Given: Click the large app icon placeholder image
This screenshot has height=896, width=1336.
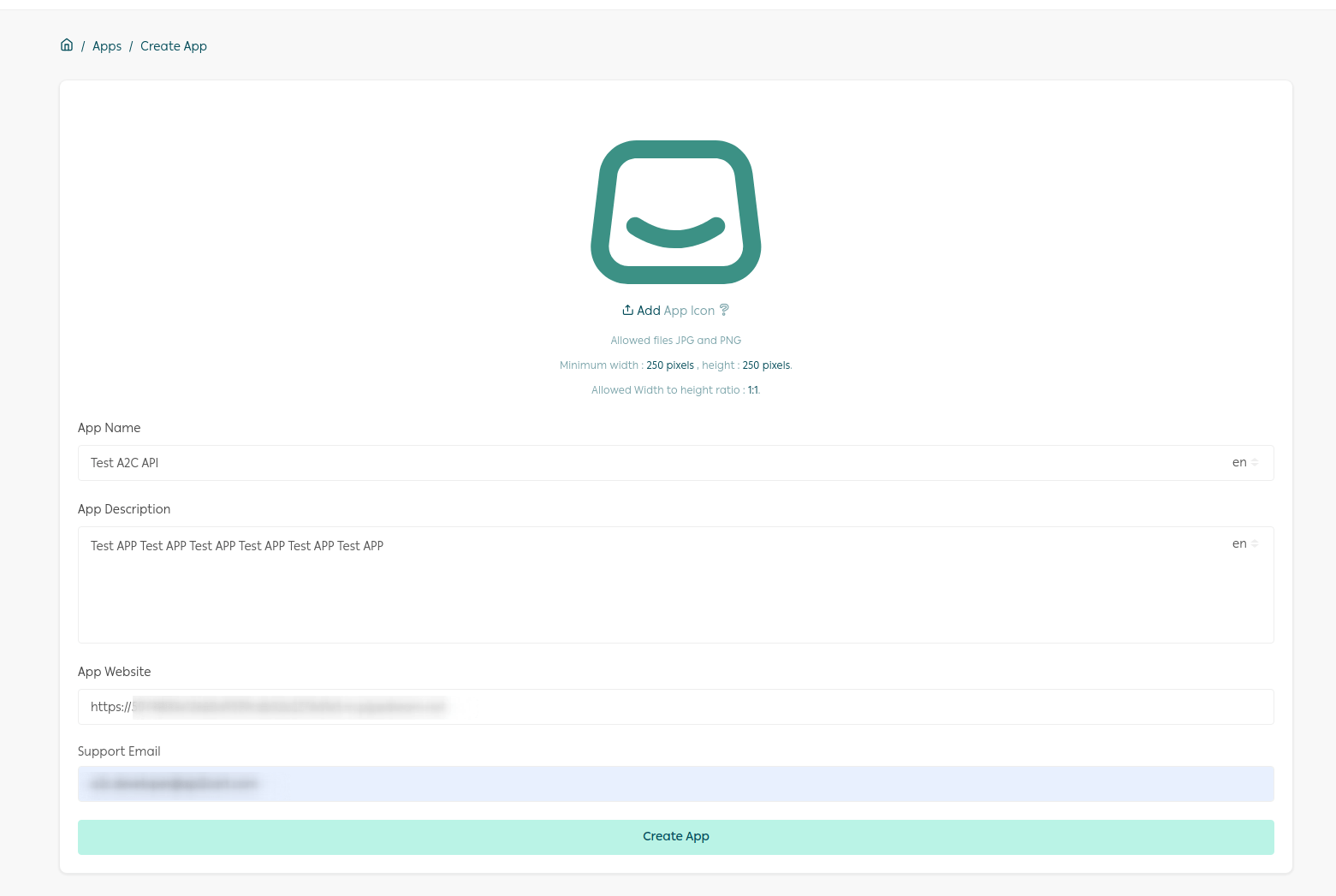Looking at the screenshot, I should click(x=675, y=212).
